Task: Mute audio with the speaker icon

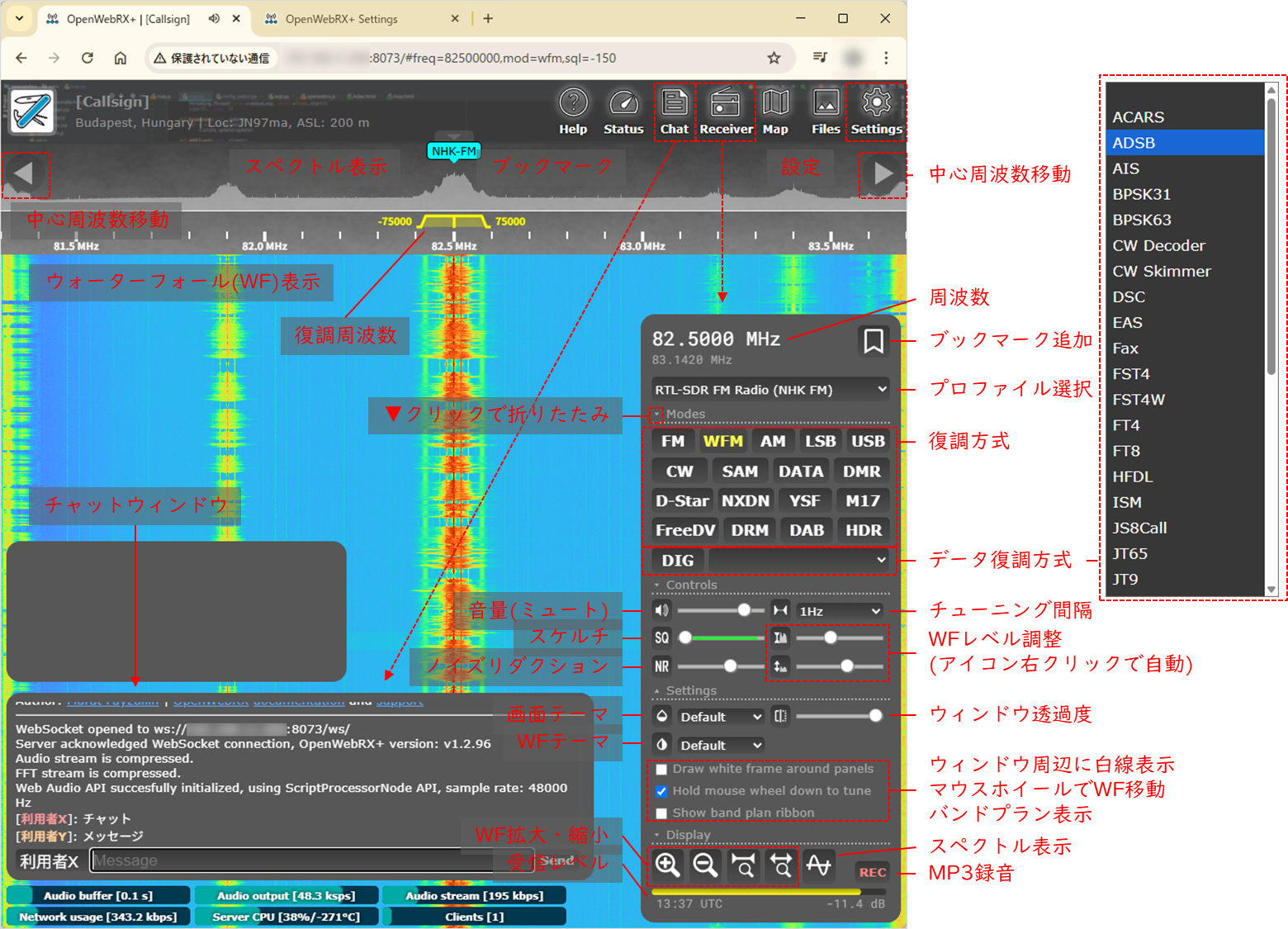Action: (x=661, y=610)
